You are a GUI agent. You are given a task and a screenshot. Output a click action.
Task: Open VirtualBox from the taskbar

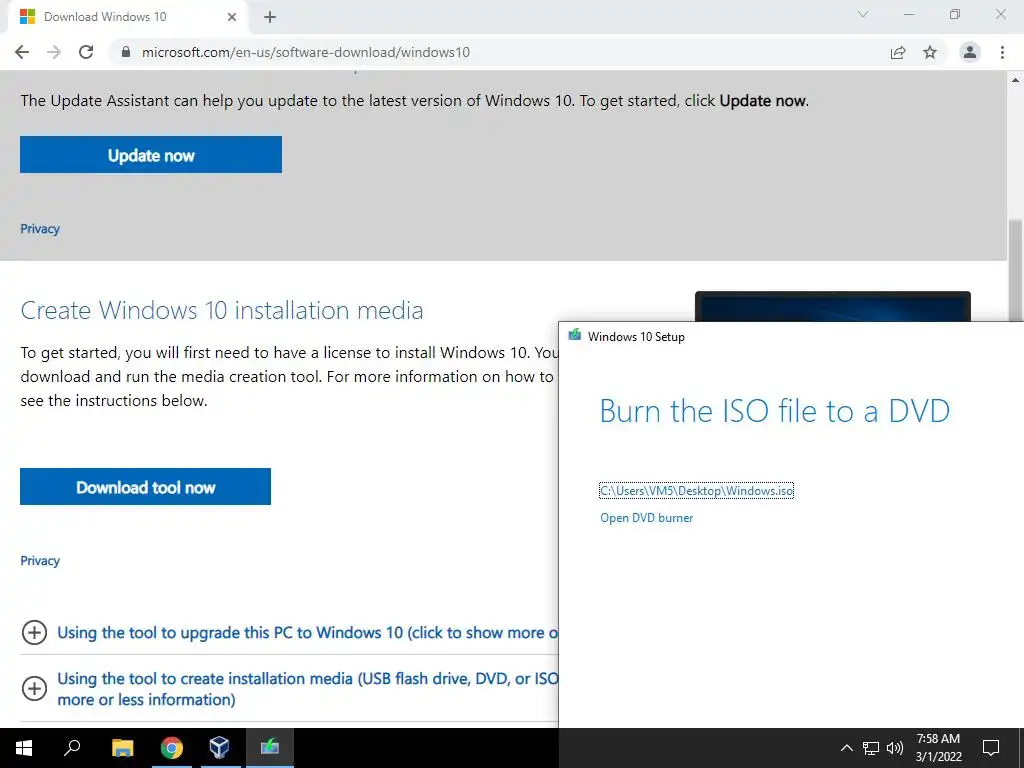(x=220, y=747)
